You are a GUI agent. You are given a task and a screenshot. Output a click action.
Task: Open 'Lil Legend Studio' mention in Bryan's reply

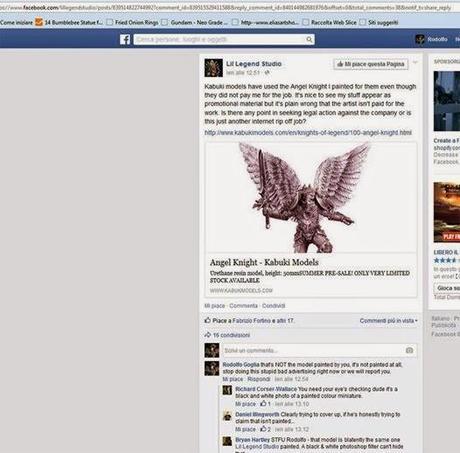click(x=257, y=447)
